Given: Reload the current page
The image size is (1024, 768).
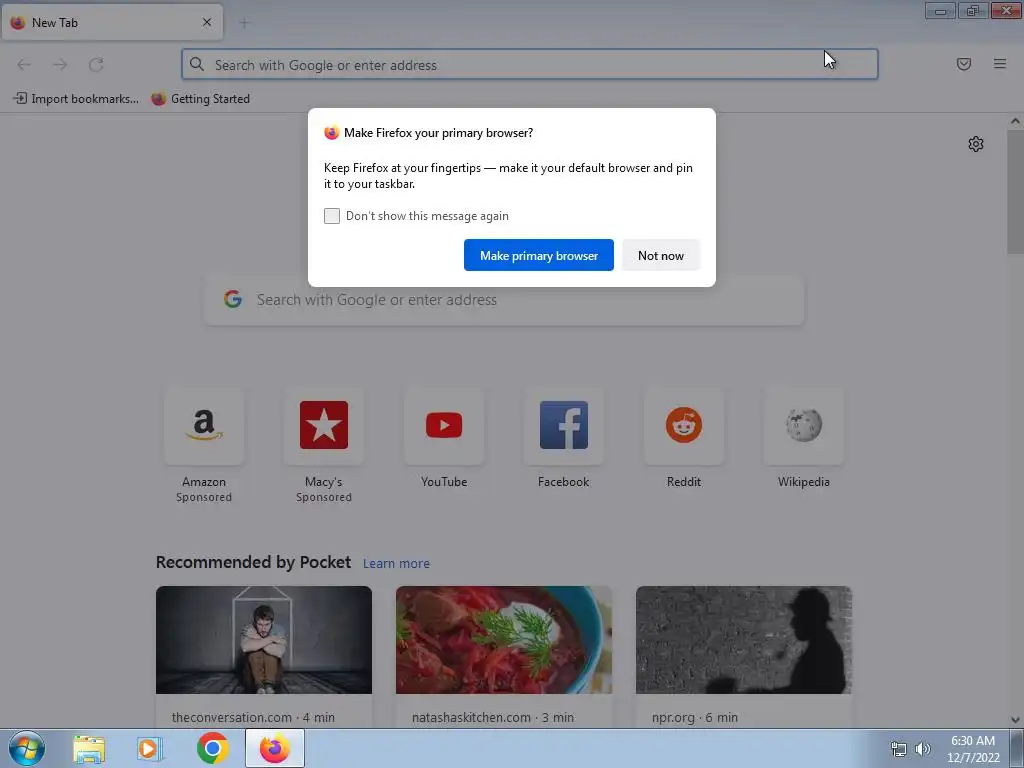Looking at the screenshot, I should (96, 64).
